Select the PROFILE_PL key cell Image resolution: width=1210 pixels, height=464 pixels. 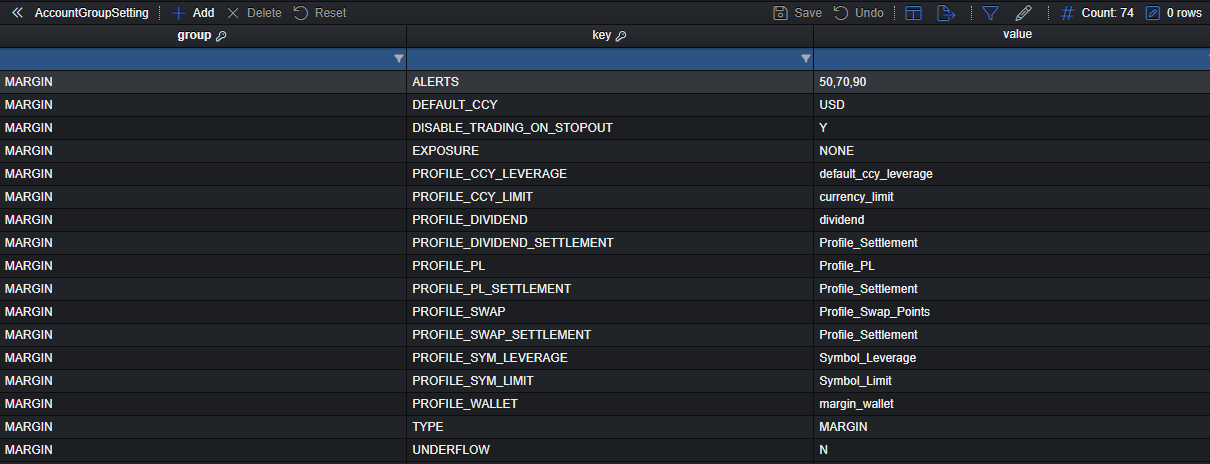[x=610, y=266]
